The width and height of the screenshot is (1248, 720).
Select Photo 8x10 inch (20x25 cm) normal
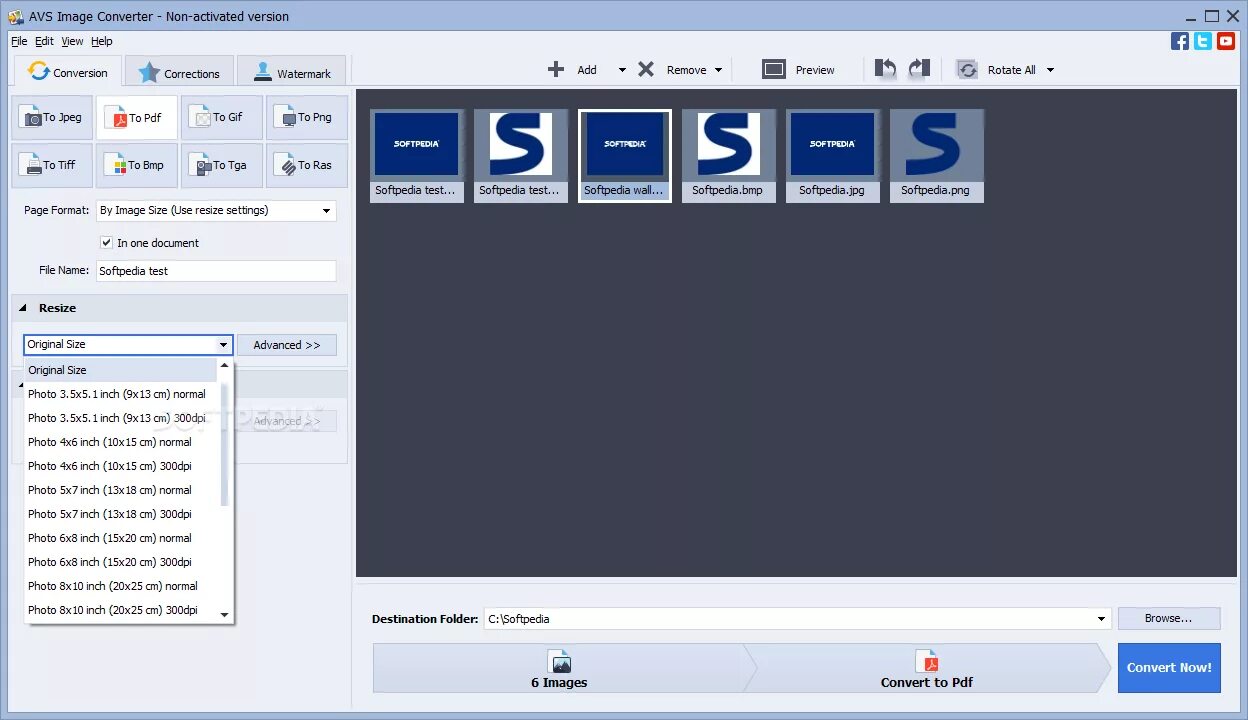121,586
